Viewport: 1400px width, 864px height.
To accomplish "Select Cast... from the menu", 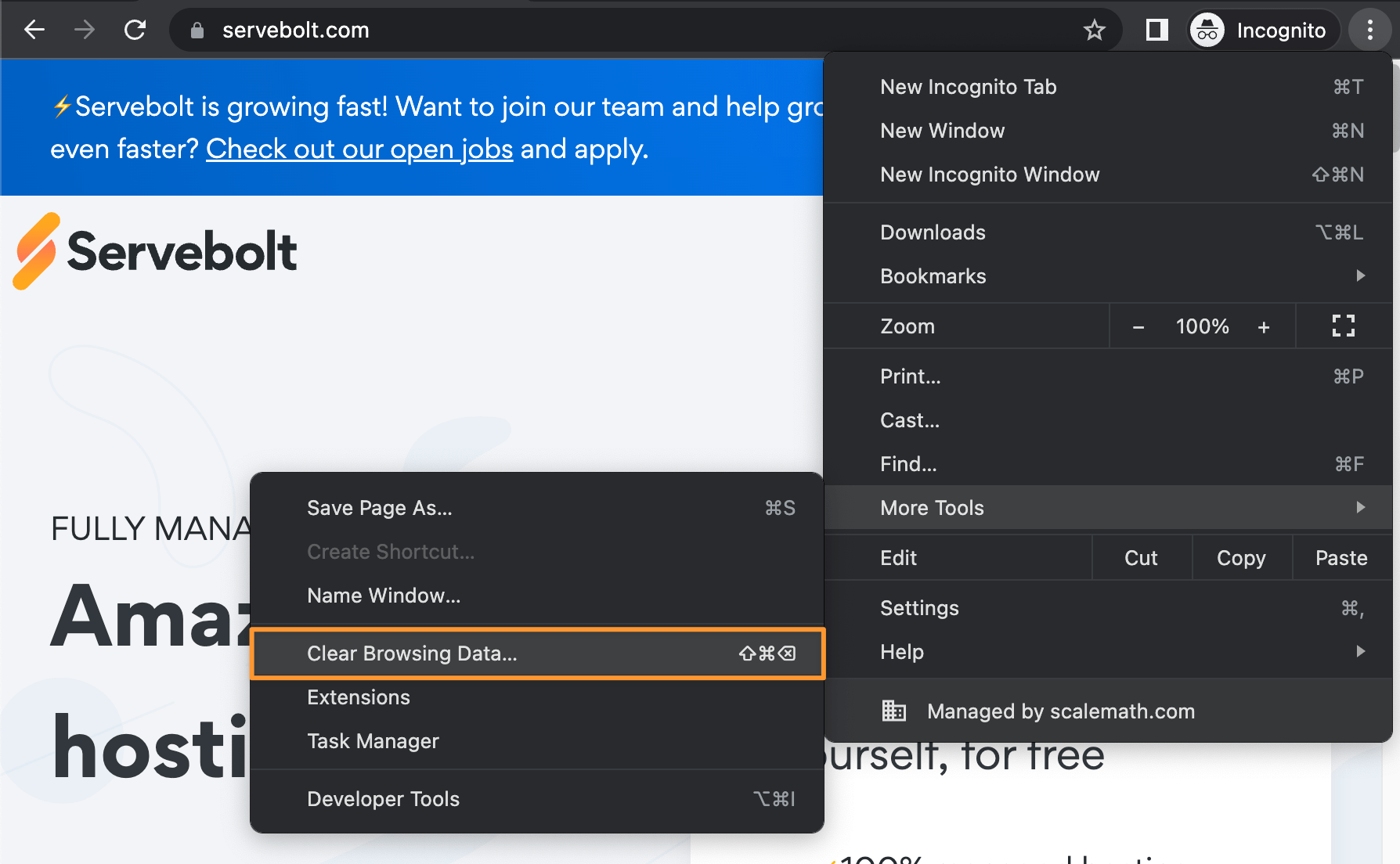I will tap(1108, 420).
